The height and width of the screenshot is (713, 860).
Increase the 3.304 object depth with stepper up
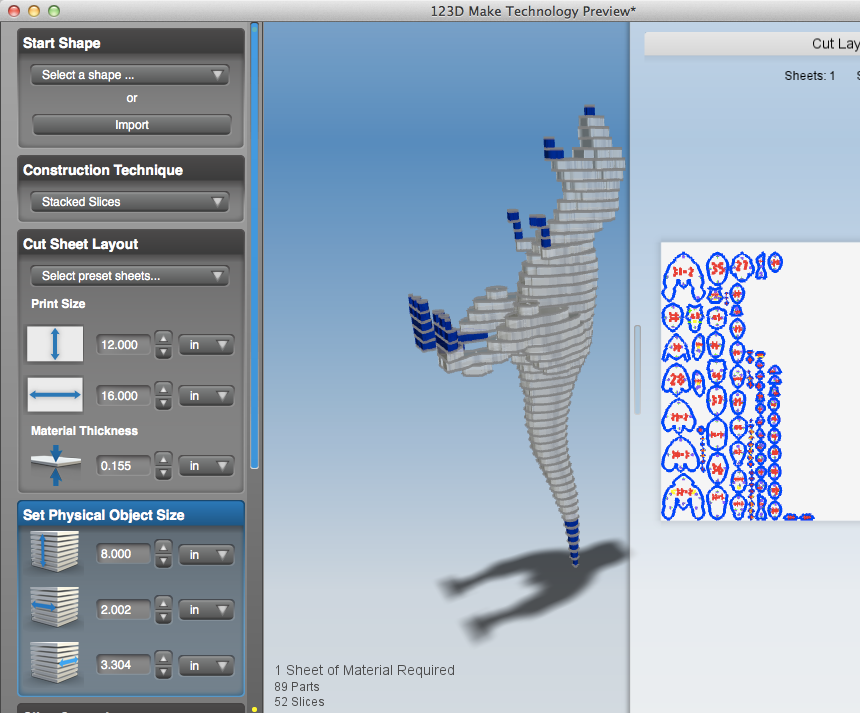click(x=163, y=658)
